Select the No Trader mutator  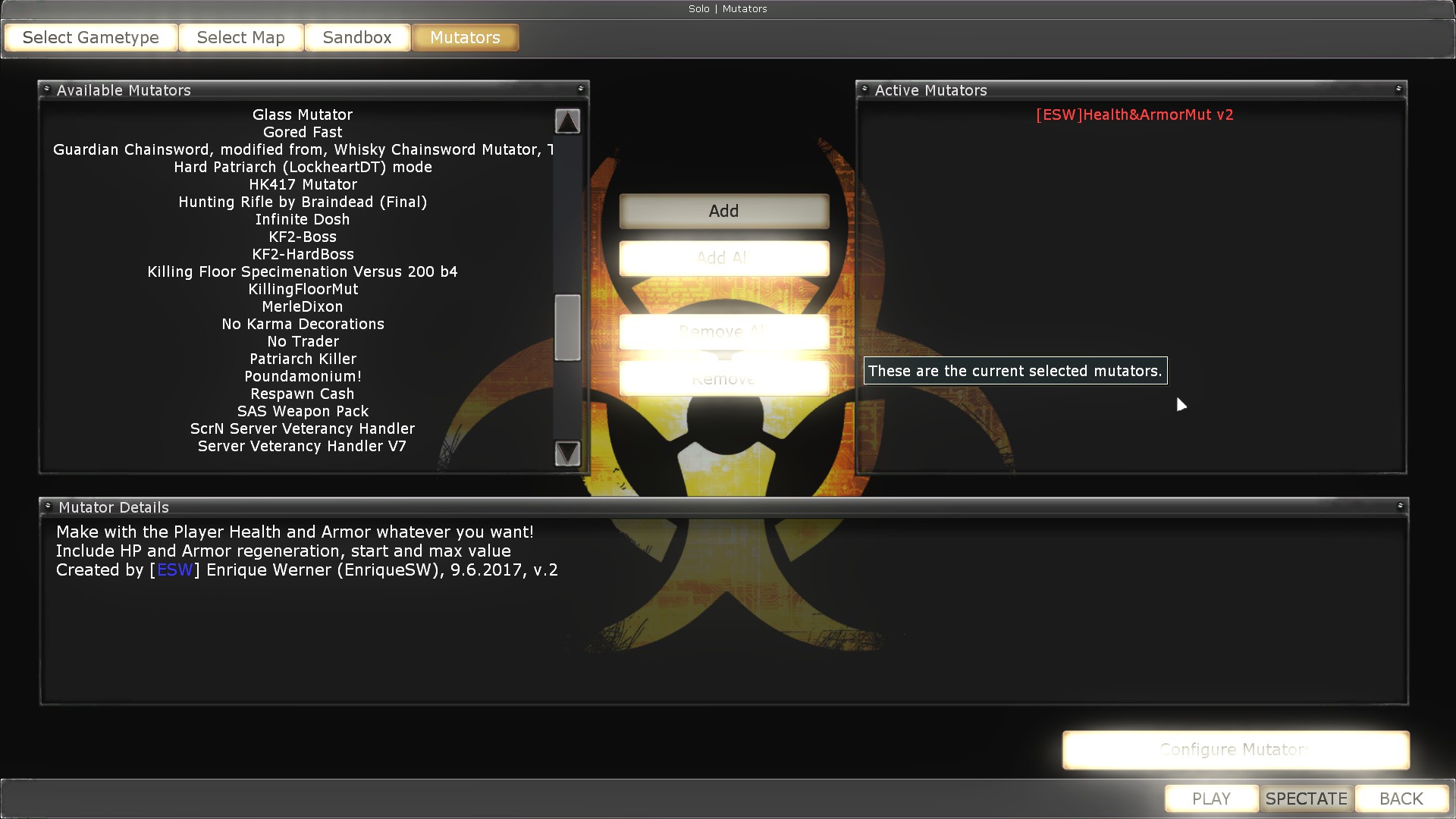pyautogui.click(x=303, y=341)
